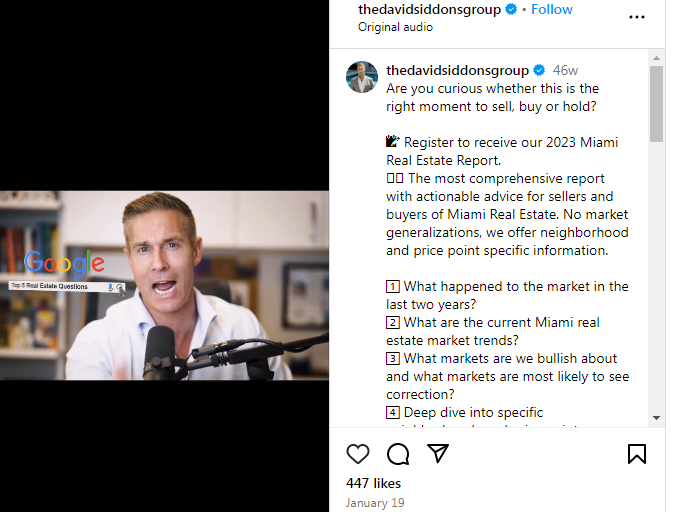Click the 46w timestamp on the caption
Screen dimensions: 686x512
pos(565,70)
